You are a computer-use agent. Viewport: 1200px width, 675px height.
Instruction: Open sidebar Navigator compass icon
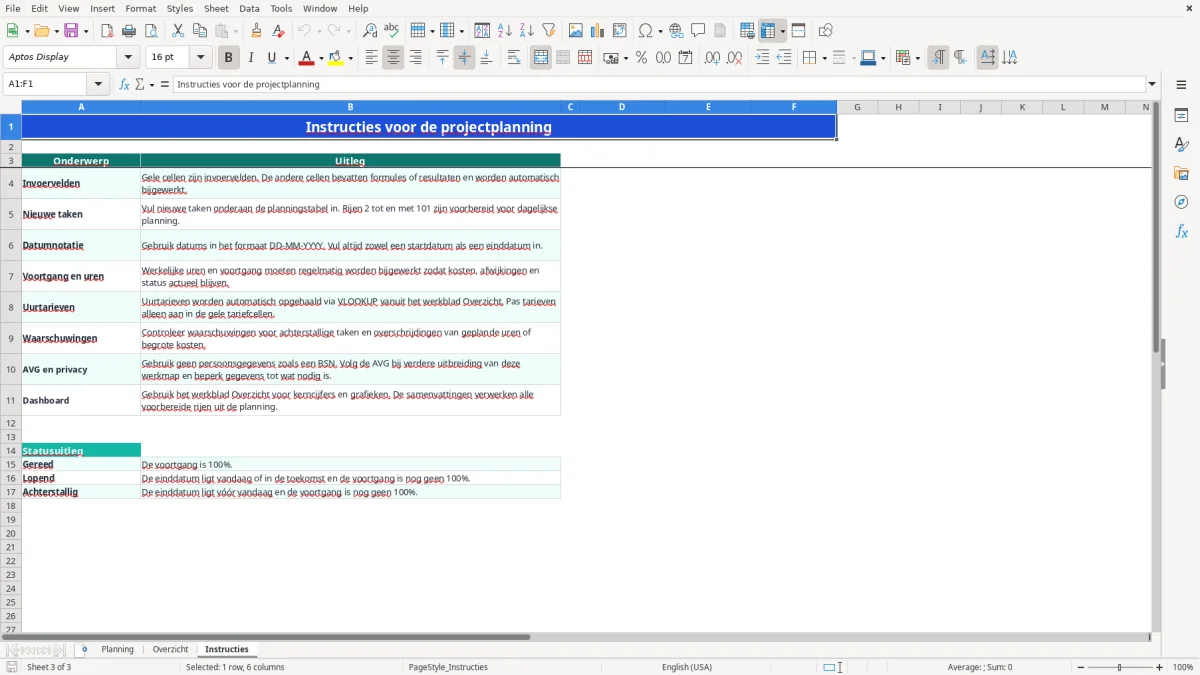point(1181,203)
